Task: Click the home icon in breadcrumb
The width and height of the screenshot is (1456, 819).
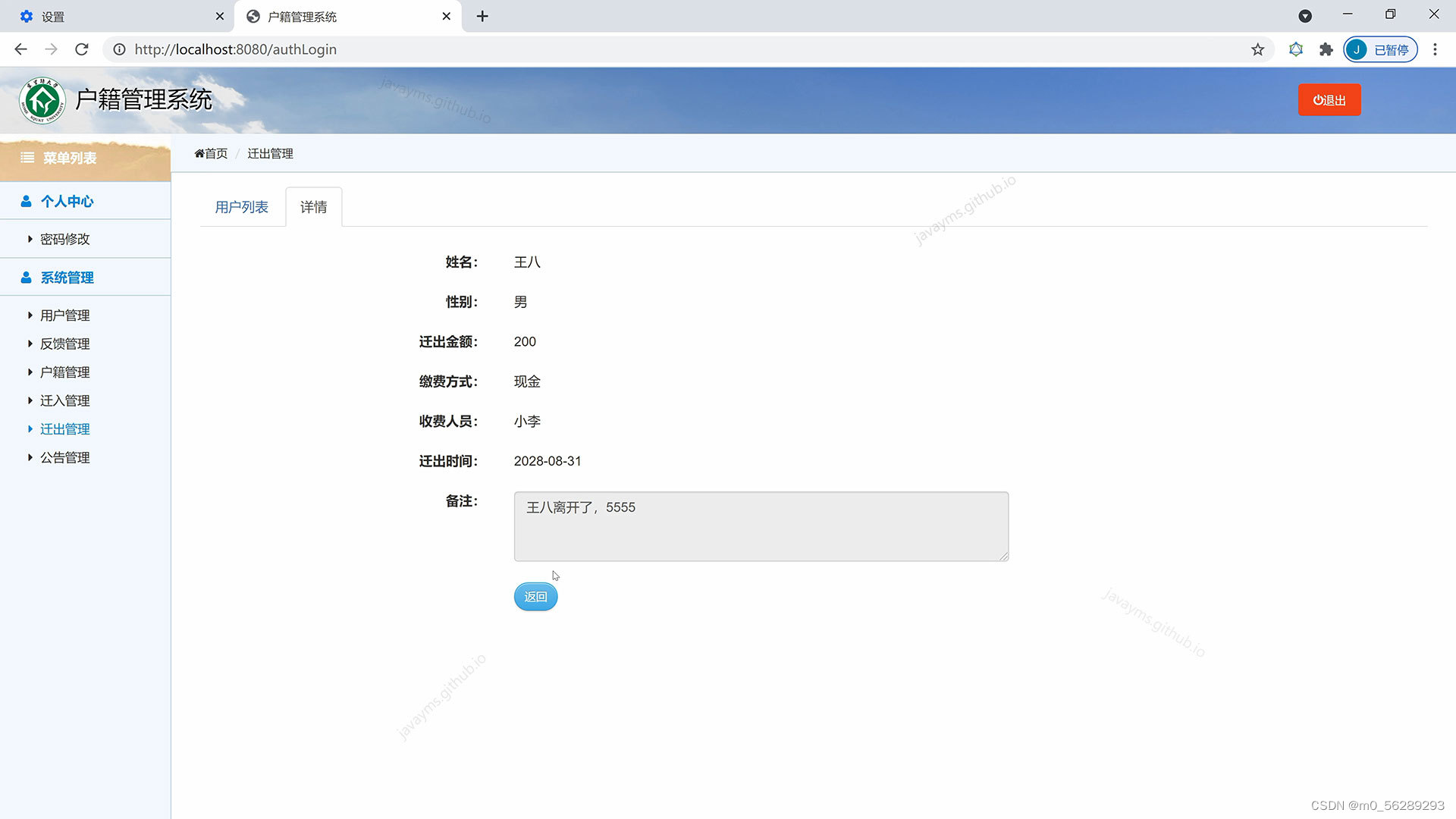Action: click(199, 154)
